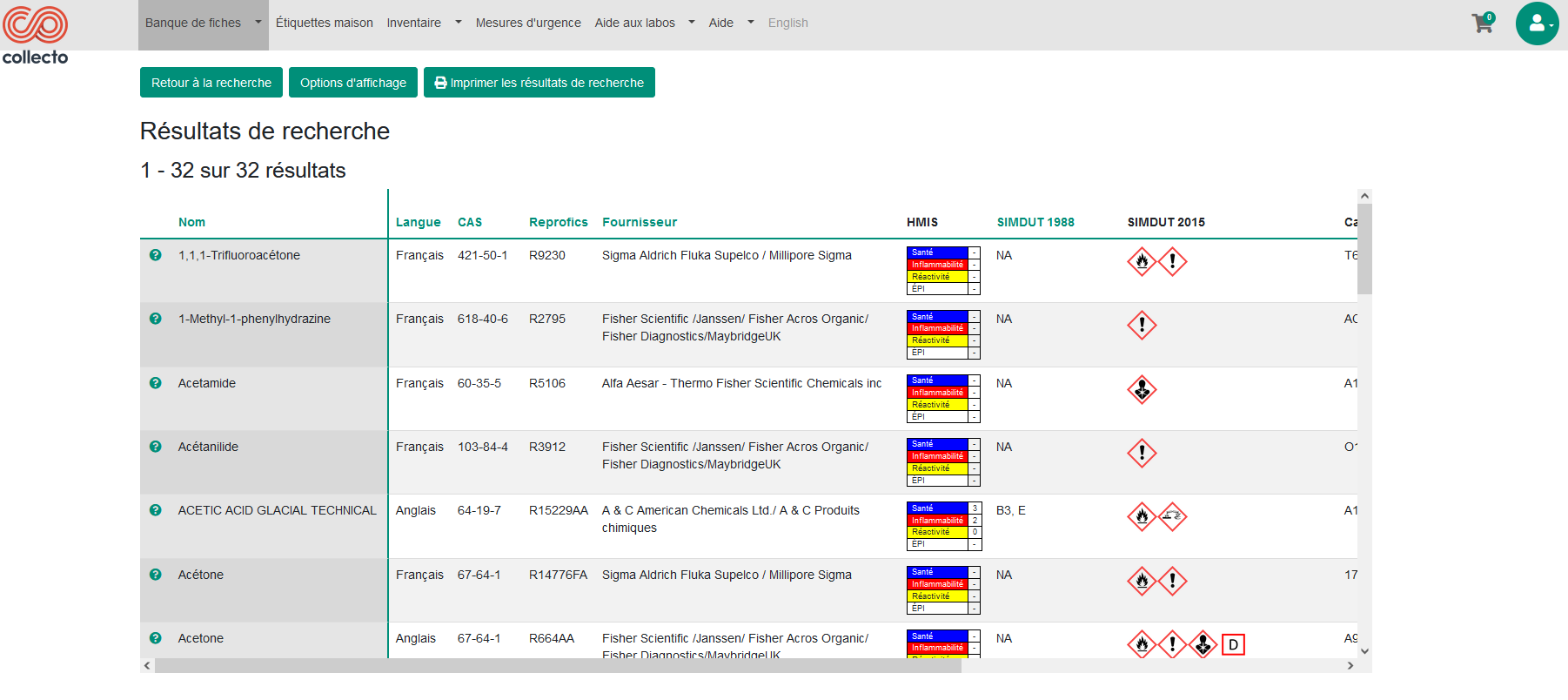Sort by the Nom column header
The height and width of the screenshot is (700, 1568).
click(192, 222)
